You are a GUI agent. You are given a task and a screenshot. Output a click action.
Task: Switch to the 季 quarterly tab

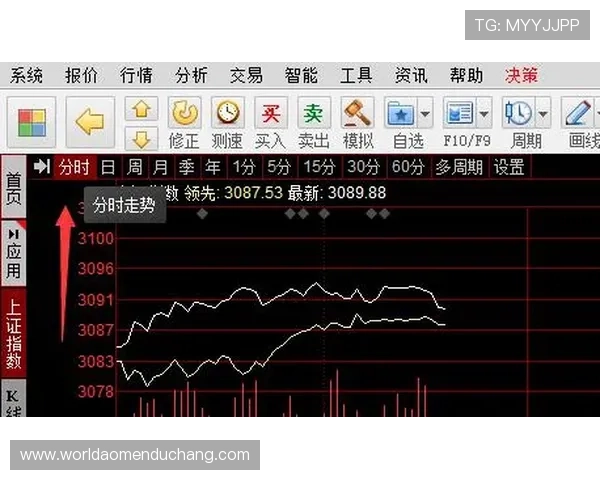point(187,167)
